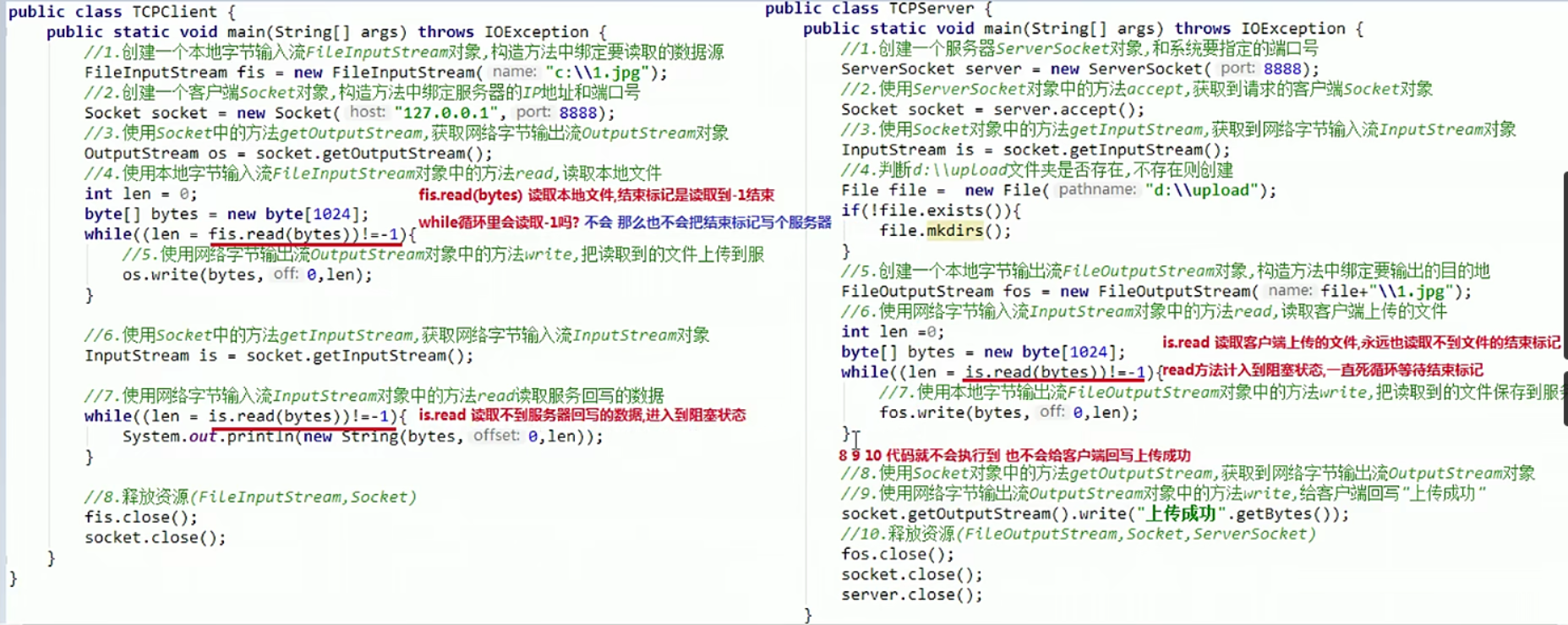
Task: Click comment '//10.释放资源(FileOutputStream,Socket,ServerSocket)'
Action: click(x=1079, y=535)
